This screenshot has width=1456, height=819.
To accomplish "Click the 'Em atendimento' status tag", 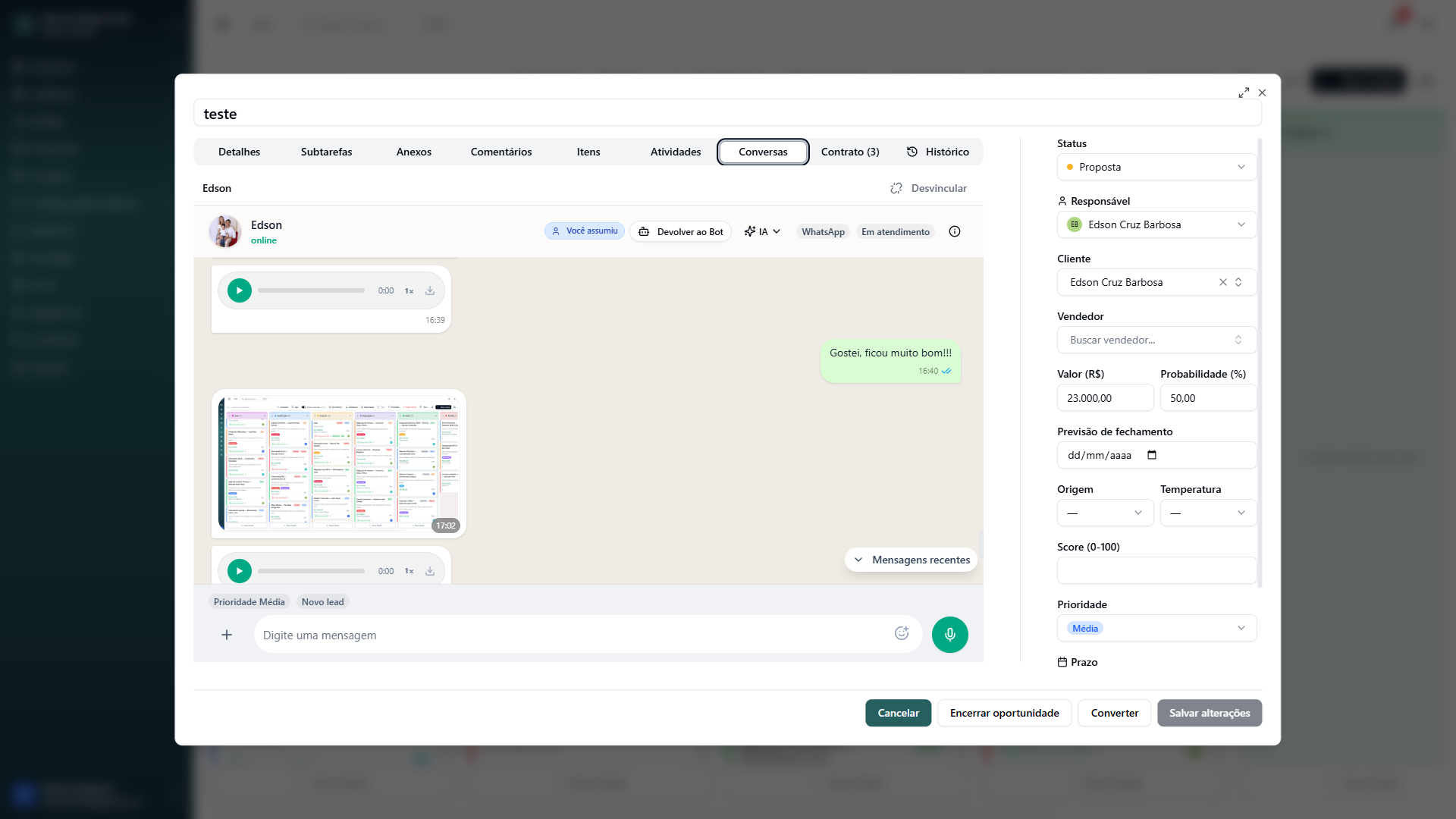I will (x=895, y=232).
